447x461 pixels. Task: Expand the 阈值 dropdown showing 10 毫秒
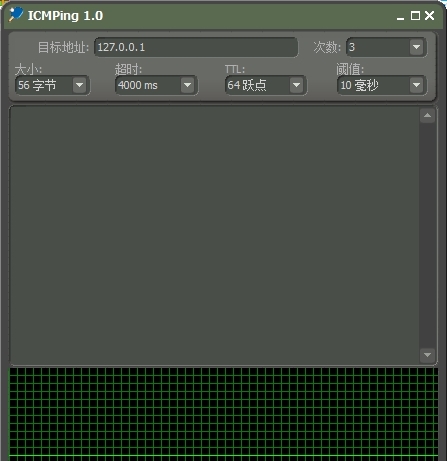416,85
